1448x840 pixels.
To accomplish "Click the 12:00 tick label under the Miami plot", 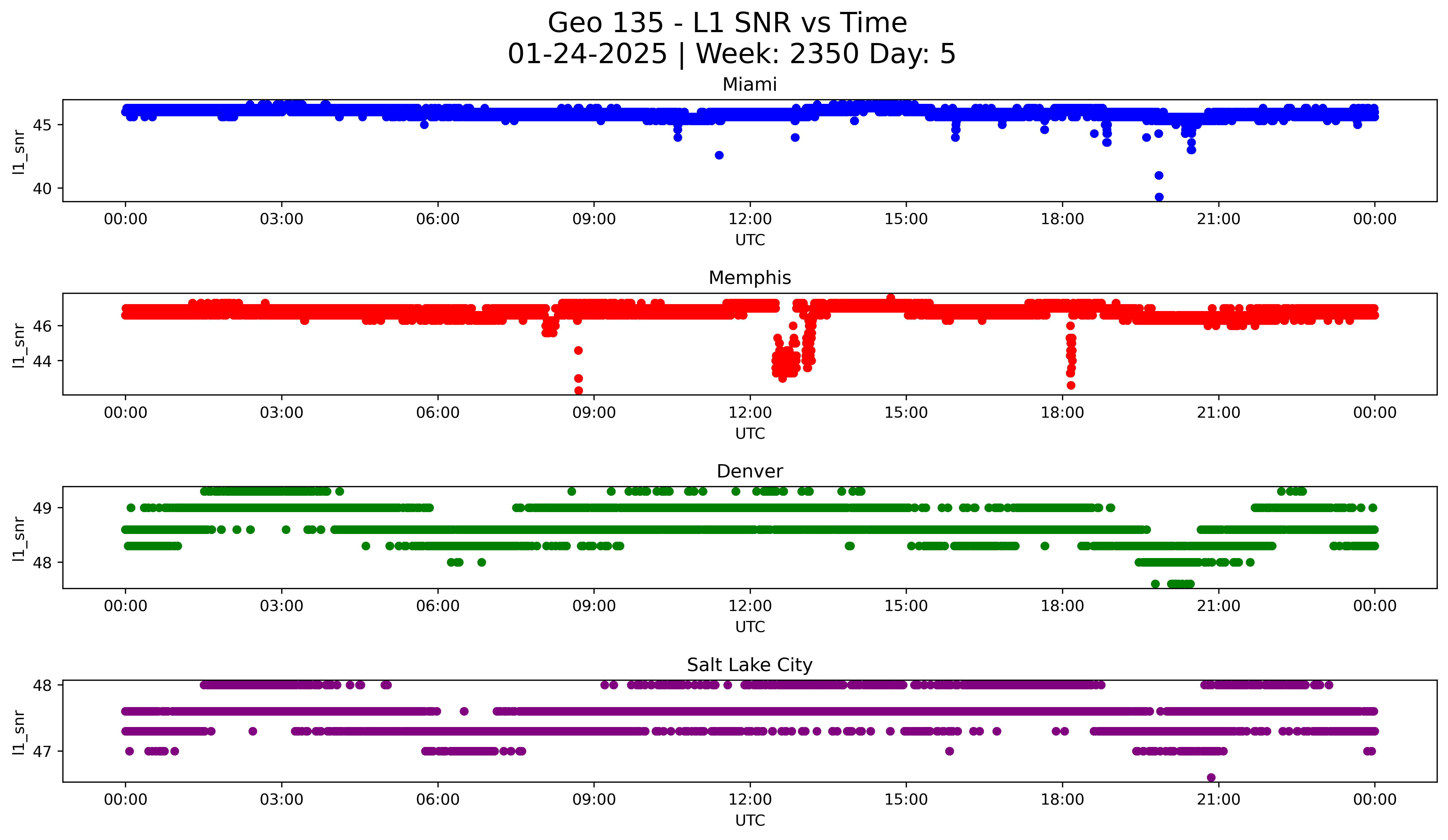I will (x=750, y=219).
